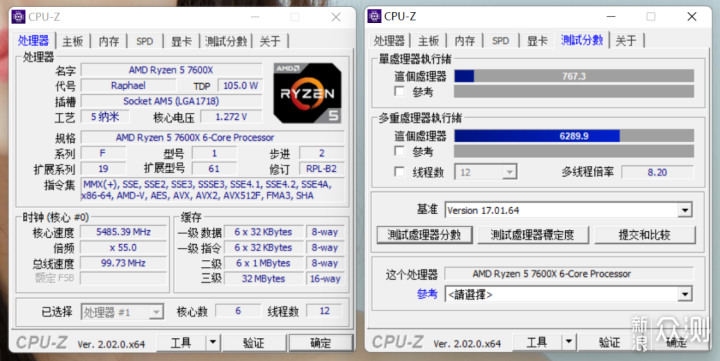Image resolution: width=720 pixels, height=361 pixels.
Task: Click multi-thread score bar 6289.9
Action: click(574, 136)
